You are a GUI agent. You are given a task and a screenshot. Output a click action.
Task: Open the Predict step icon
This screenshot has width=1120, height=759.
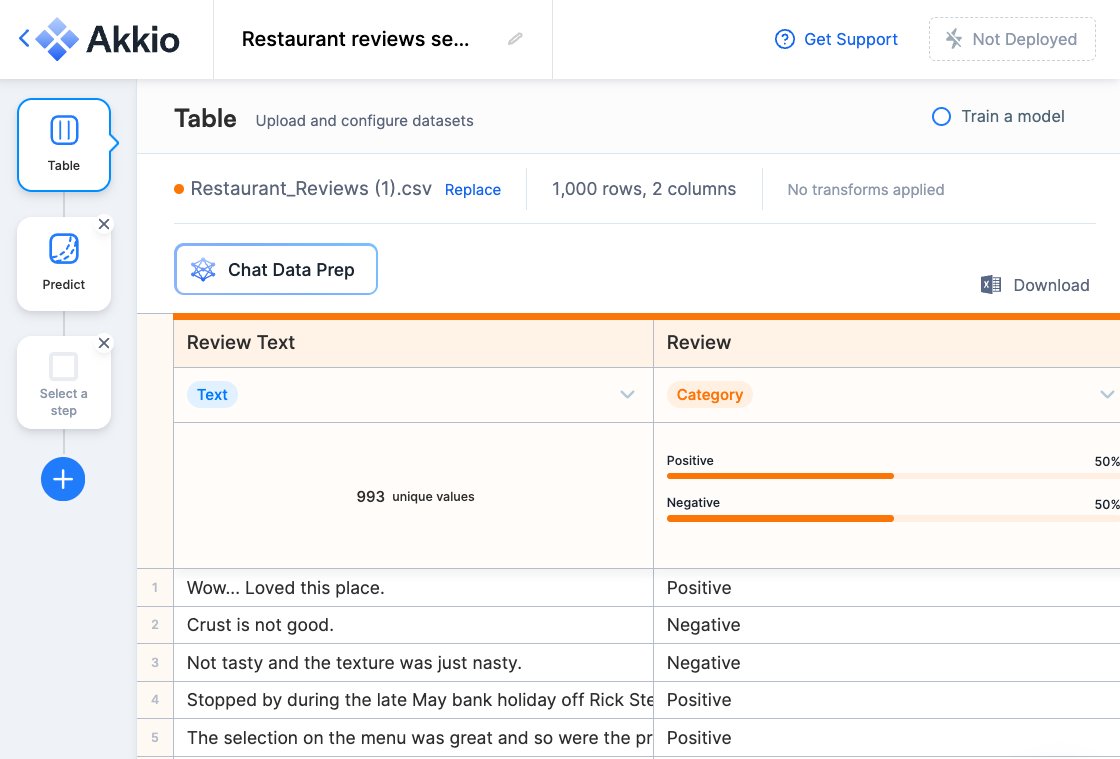pyautogui.click(x=63, y=248)
